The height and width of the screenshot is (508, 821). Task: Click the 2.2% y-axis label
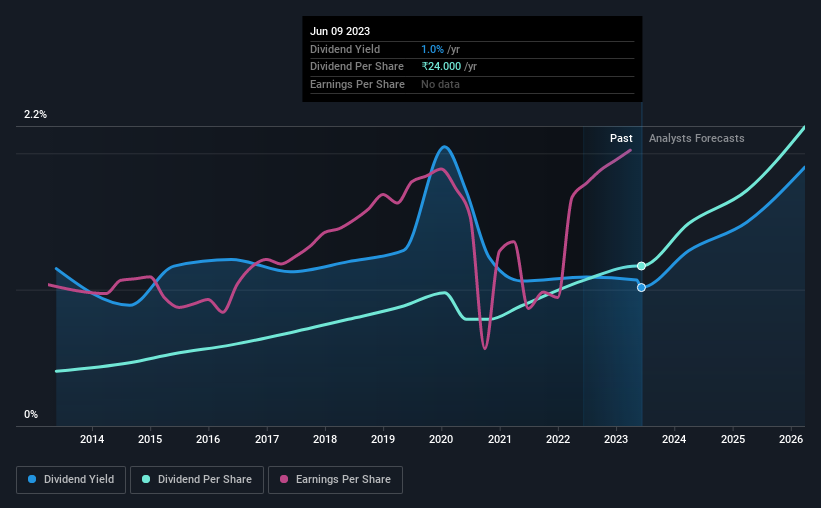[x=35, y=114]
